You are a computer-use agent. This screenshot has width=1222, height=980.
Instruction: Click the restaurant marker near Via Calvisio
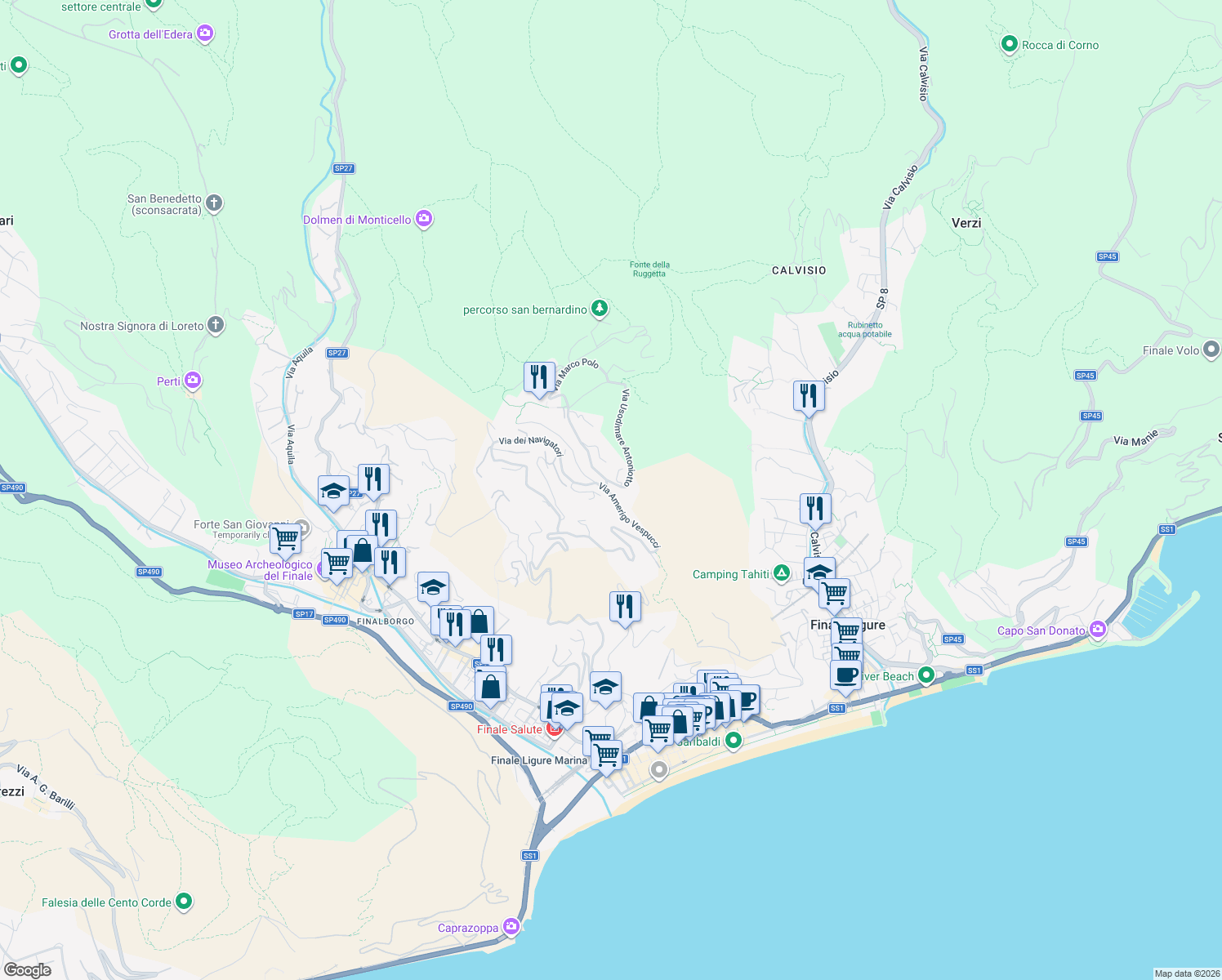point(808,397)
